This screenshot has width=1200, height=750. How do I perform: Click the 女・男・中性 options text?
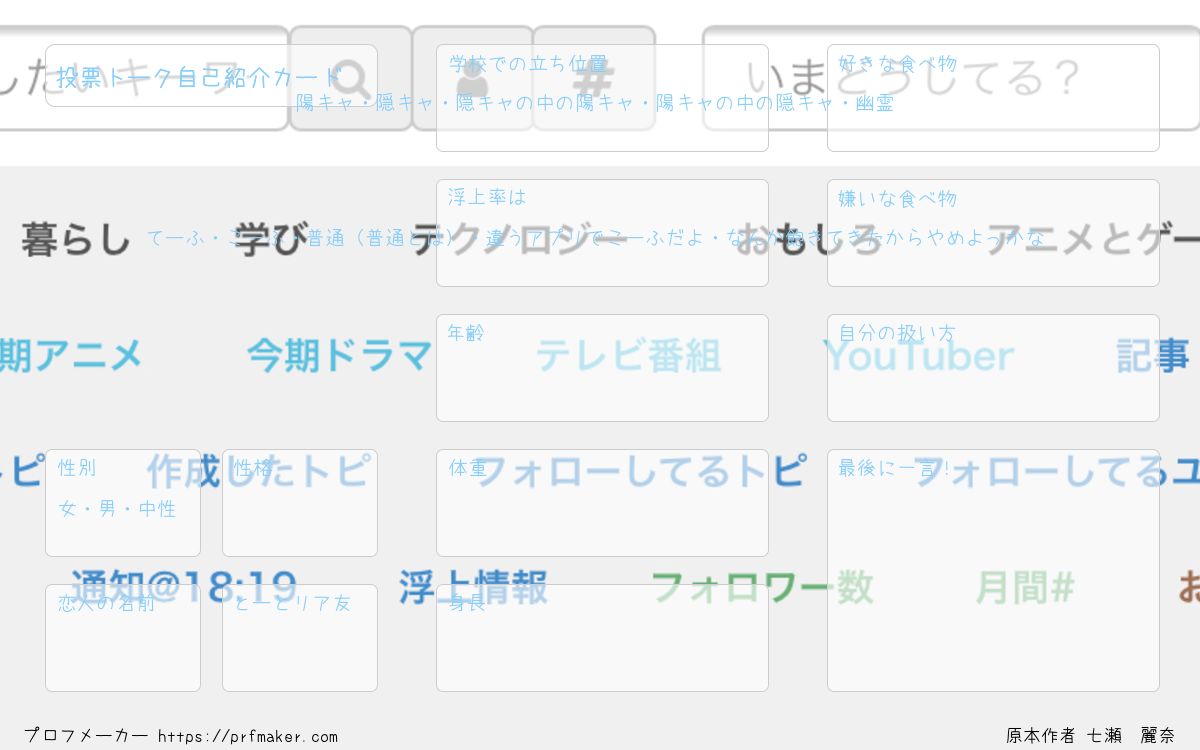(x=118, y=509)
